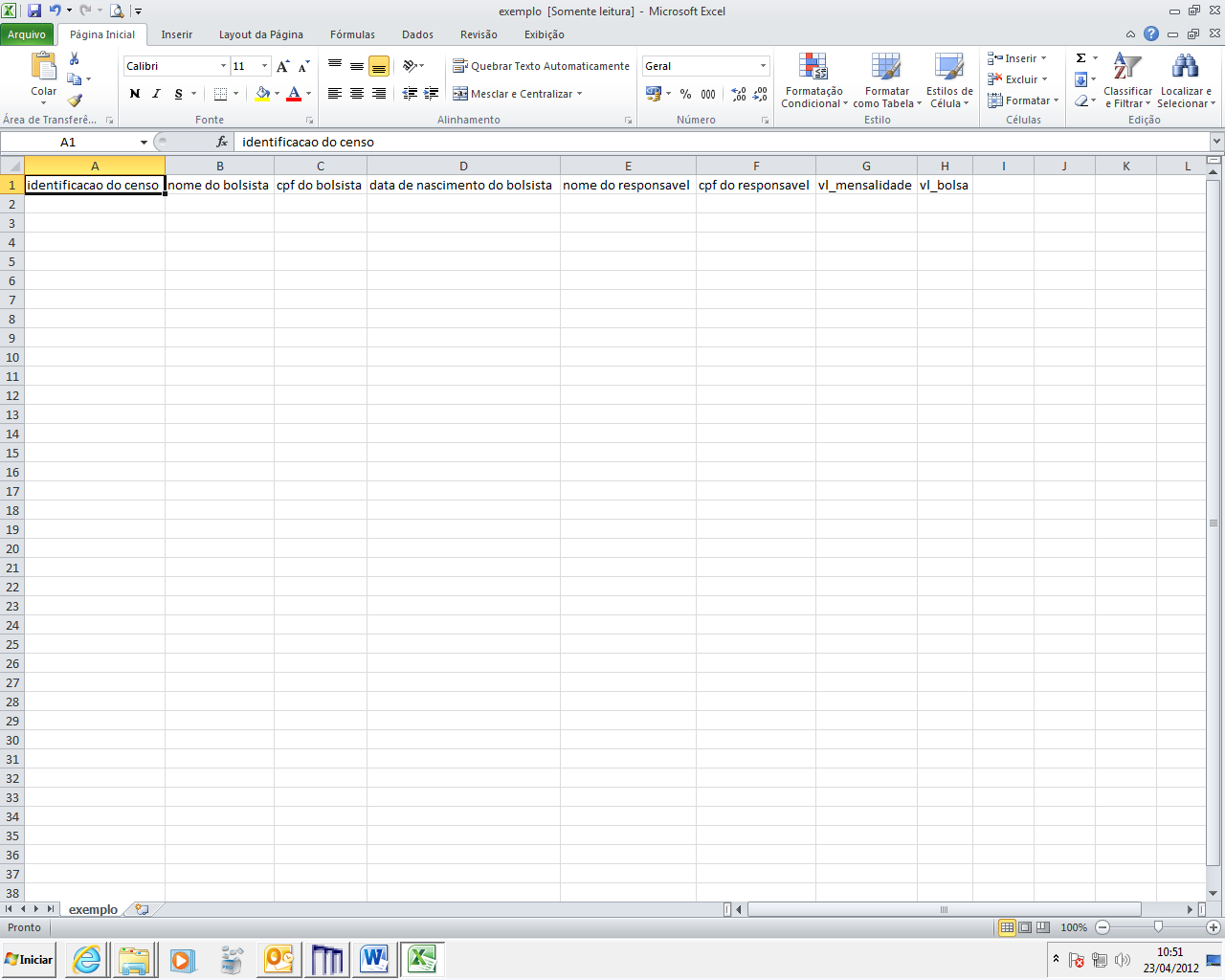Click the save icon in quick access toolbar

click(x=34, y=11)
